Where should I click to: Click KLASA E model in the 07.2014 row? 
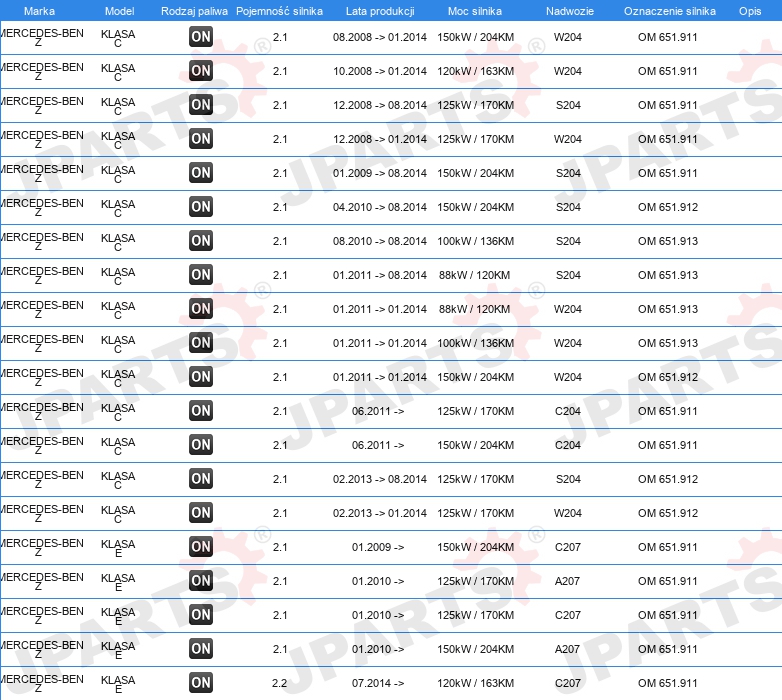pos(118,684)
